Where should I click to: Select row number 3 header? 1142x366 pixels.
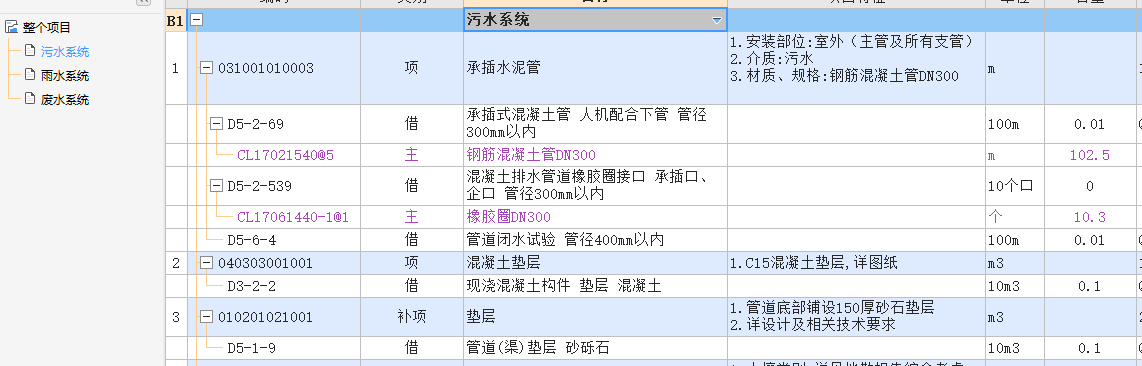pyautogui.click(x=176, y=317)
